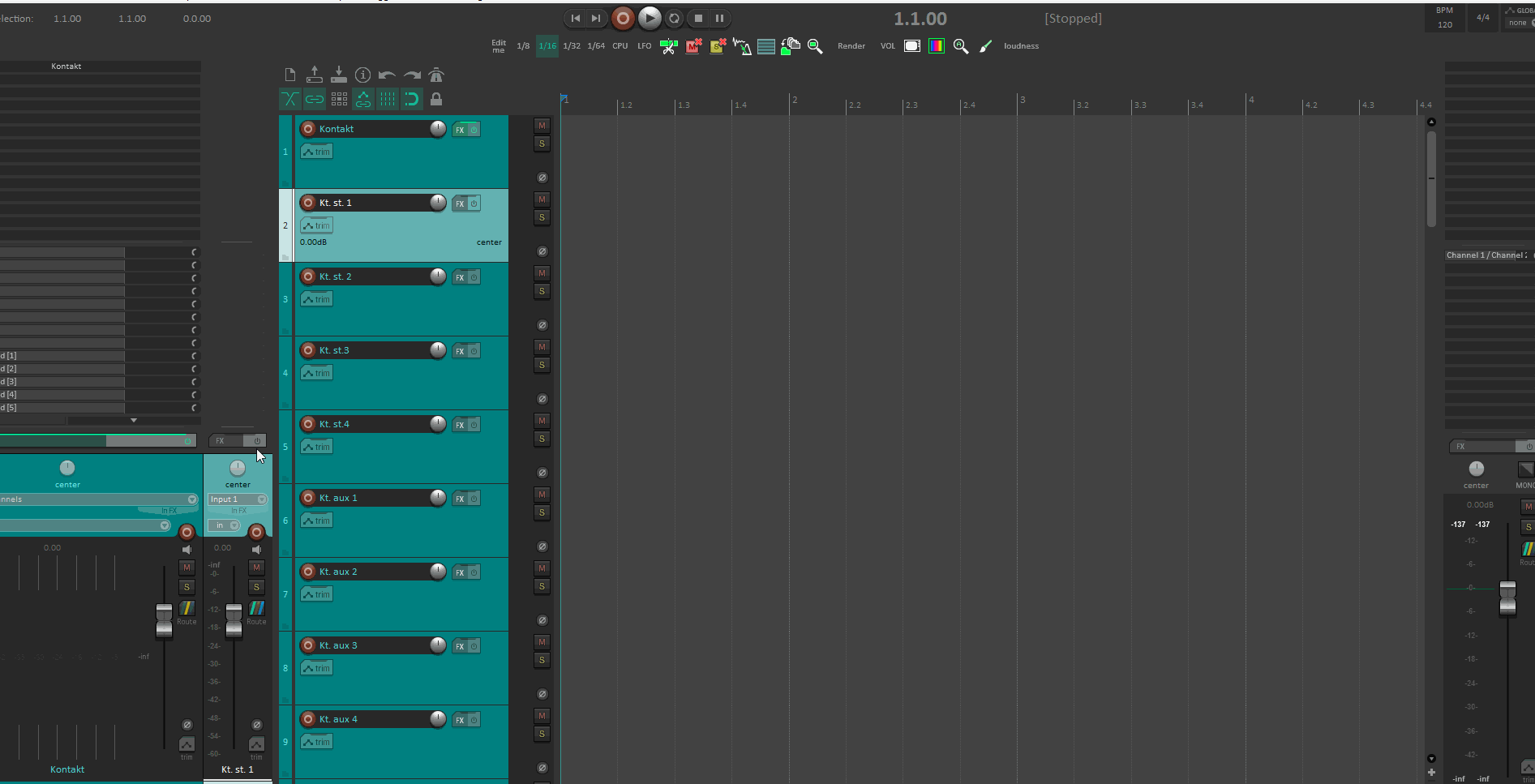Screen dimensions: 1535x784
Task: Click trim envelope button on Kt. st.4
Action: point(316,447)
